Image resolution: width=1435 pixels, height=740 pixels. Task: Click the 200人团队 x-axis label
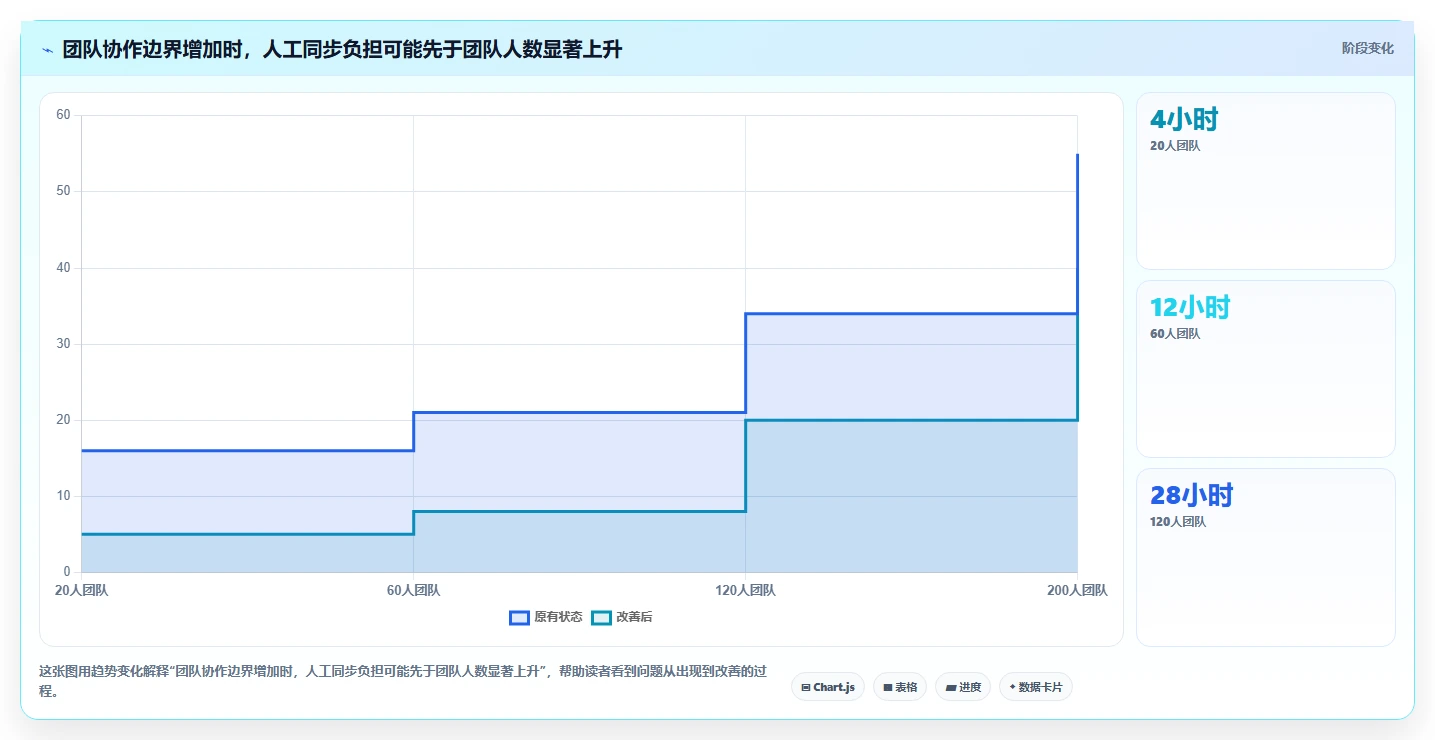click(1077, 591)
